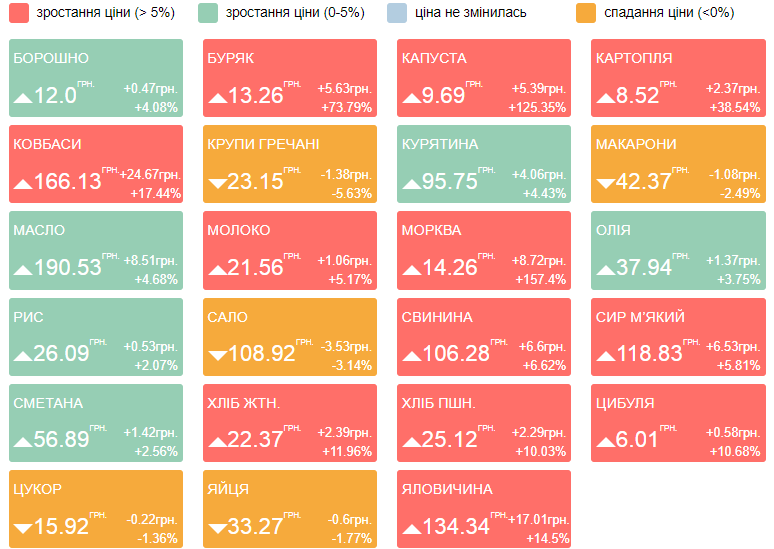The image size is (774, 549).
Task: Click the down arrow in МАКАРОНИ card
Action: [605, 183]
